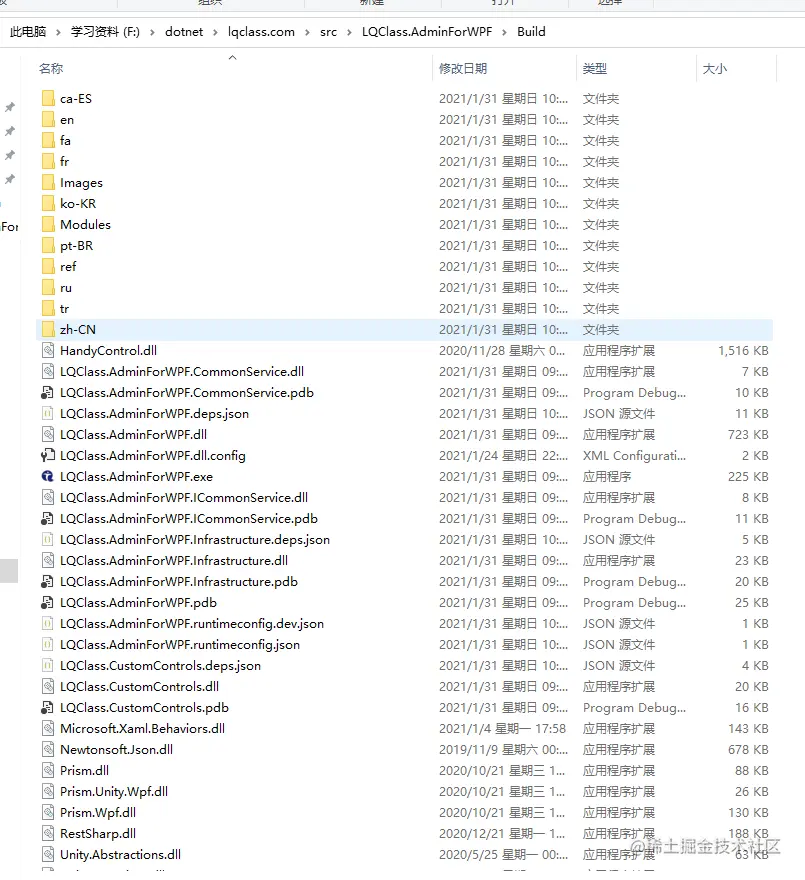Click the zh-CN folder icon

tap(48, 329)
